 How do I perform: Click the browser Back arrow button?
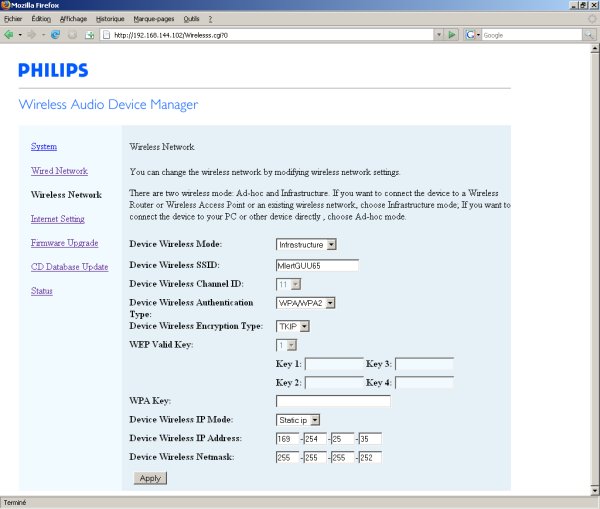(10, 34)
